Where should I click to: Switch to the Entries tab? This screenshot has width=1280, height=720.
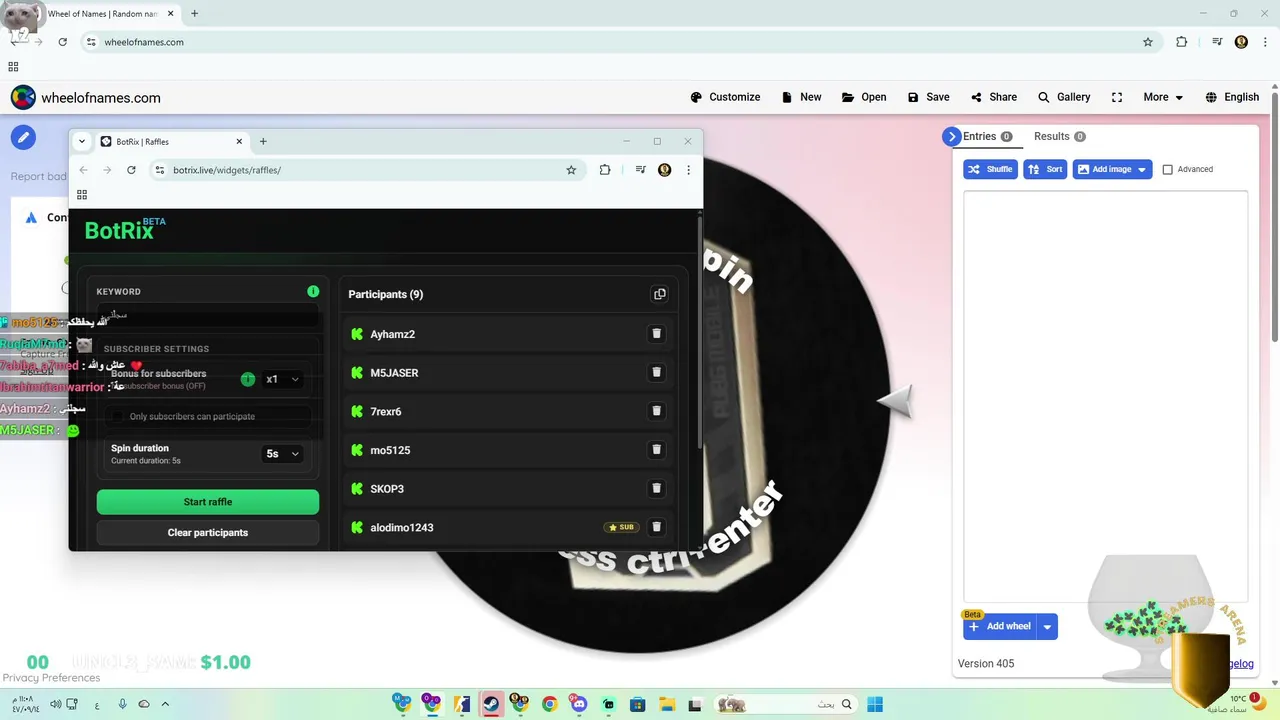(987, 136)
